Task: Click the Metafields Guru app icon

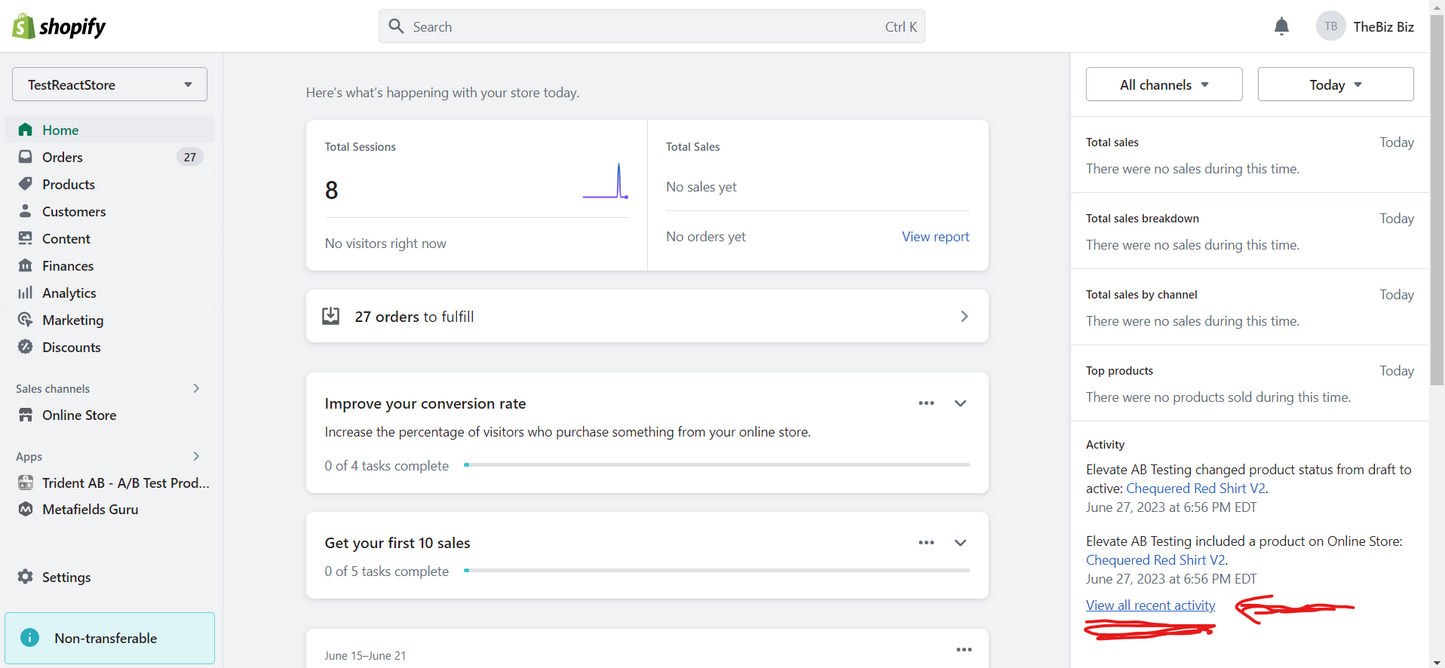Action: coord(26,509)
